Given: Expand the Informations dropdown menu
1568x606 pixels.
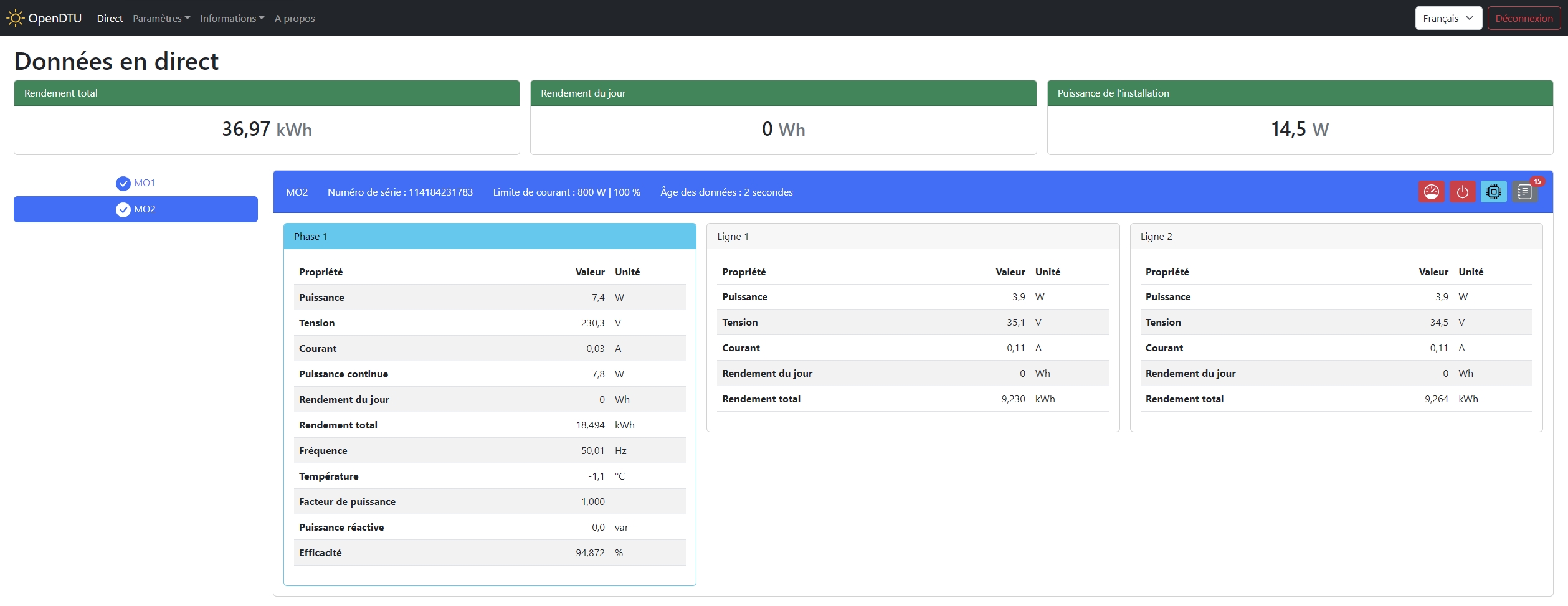Looking at the screenshot, I should pyautogui.click(x=232, y=18).
